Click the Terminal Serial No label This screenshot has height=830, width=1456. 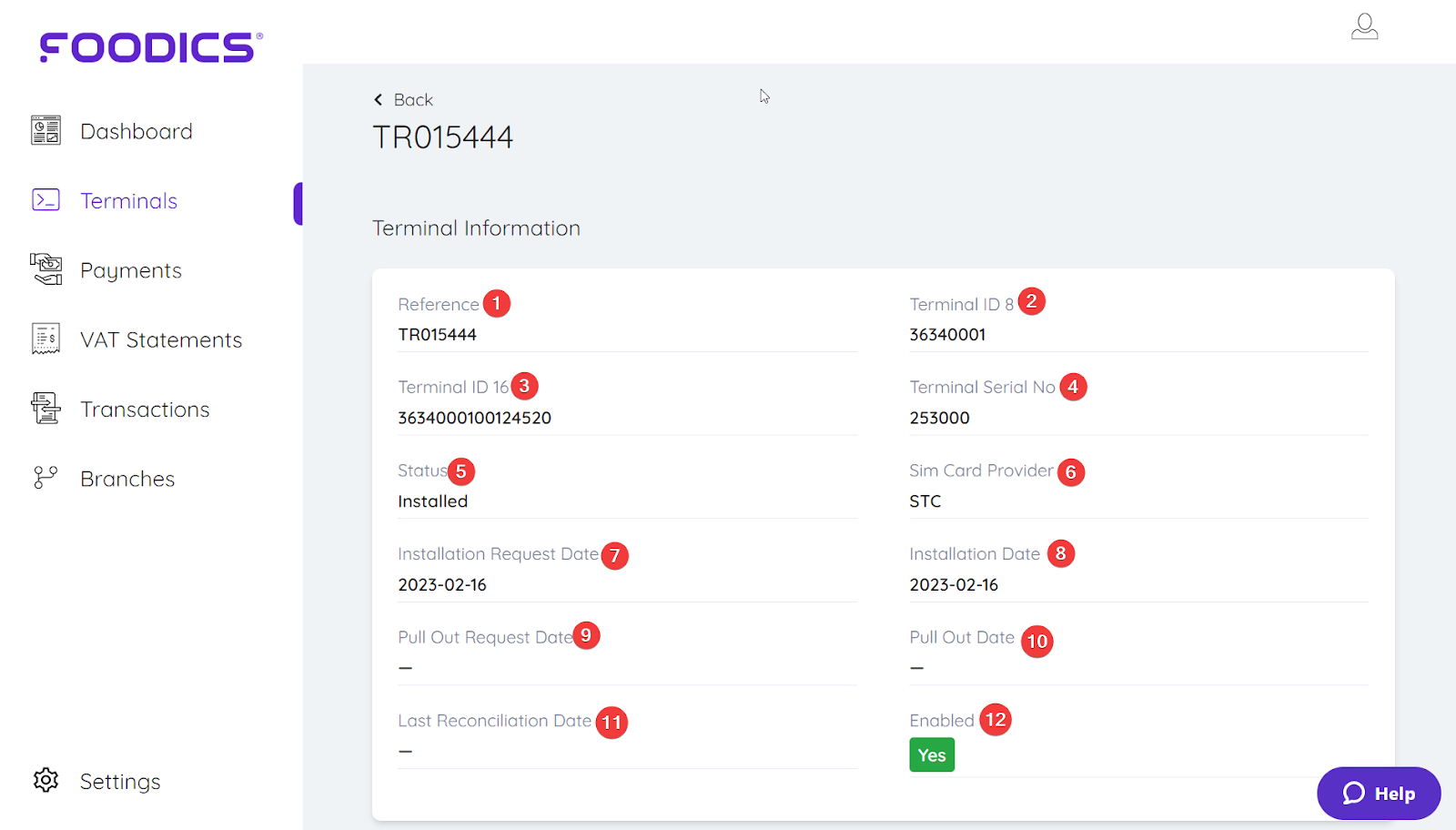click(982, 388)
